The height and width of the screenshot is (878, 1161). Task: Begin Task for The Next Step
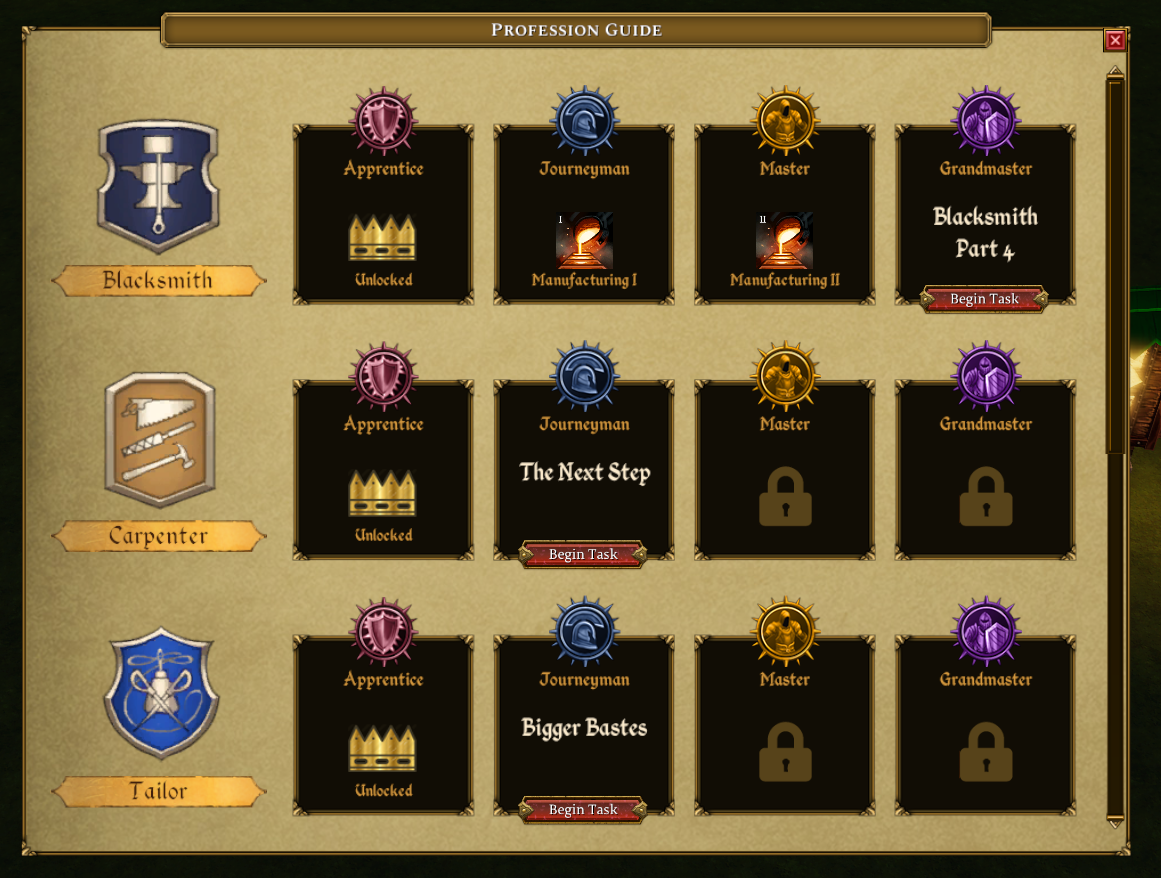[583, 554]
